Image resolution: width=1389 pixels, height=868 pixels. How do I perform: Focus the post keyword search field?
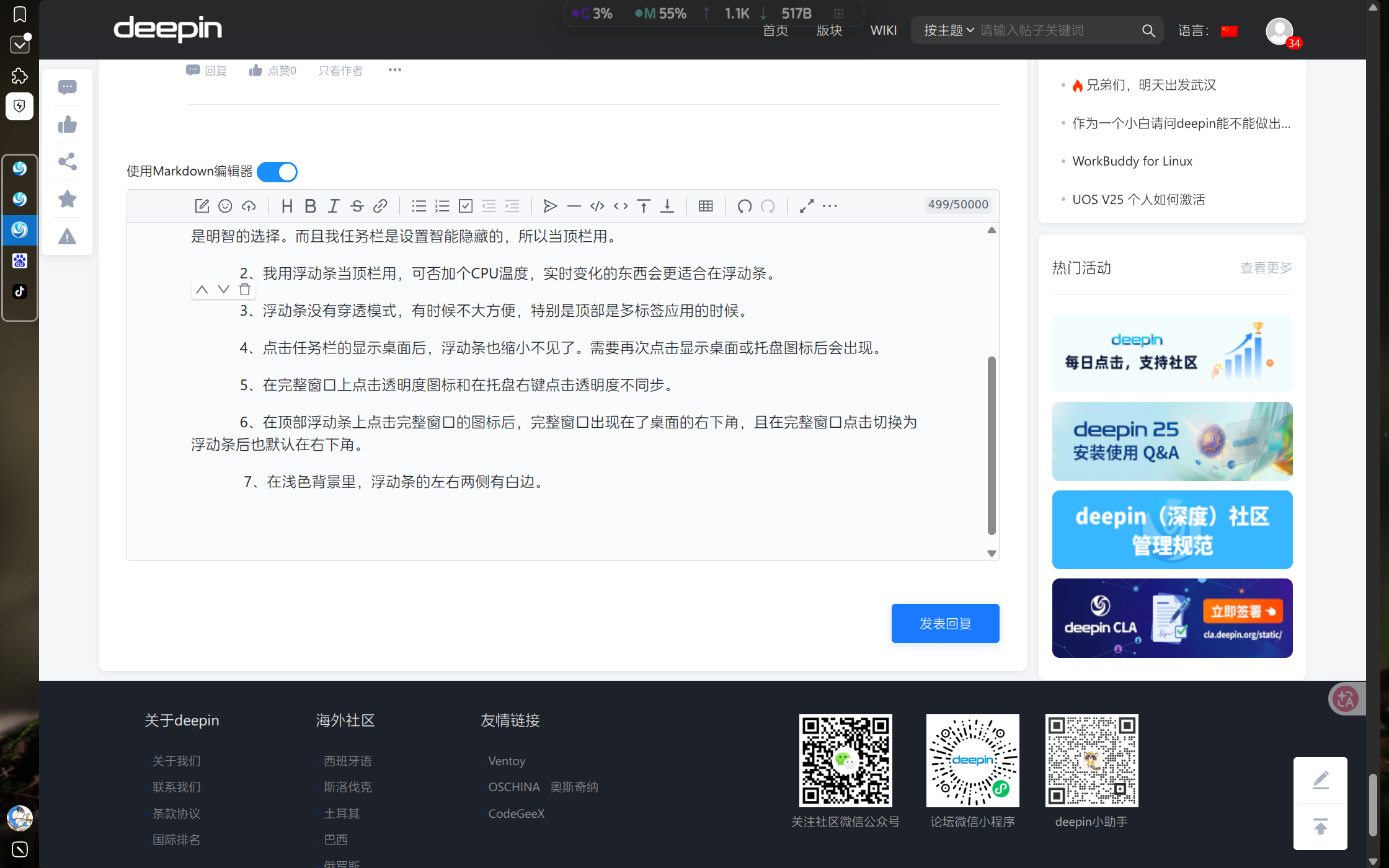click(1057, 30)
